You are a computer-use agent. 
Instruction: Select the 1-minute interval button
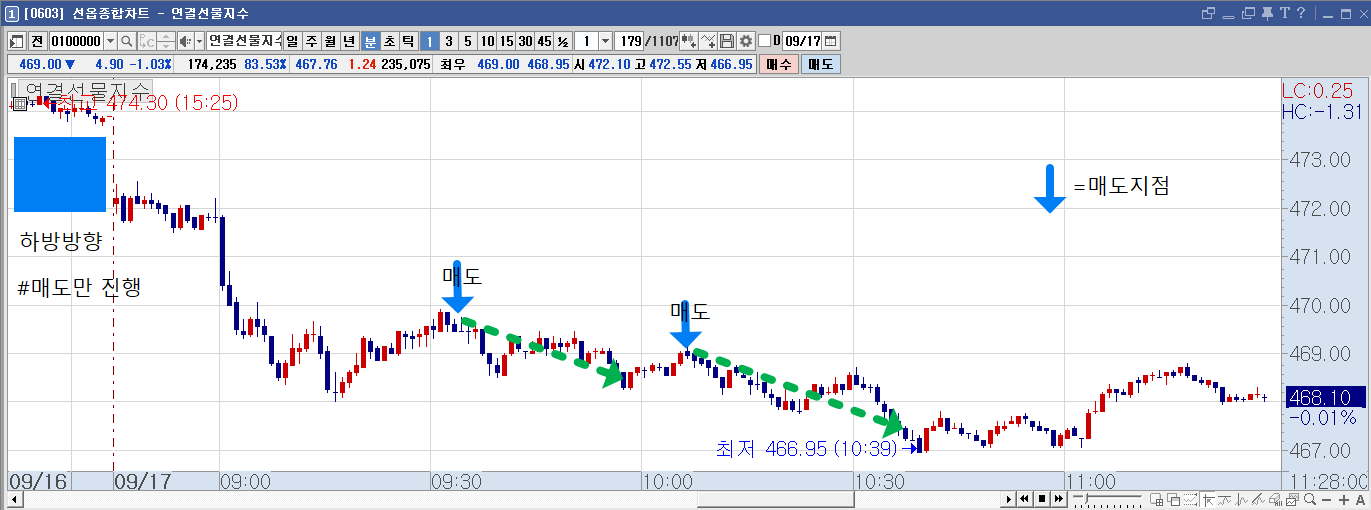click(x=429, y=41)
